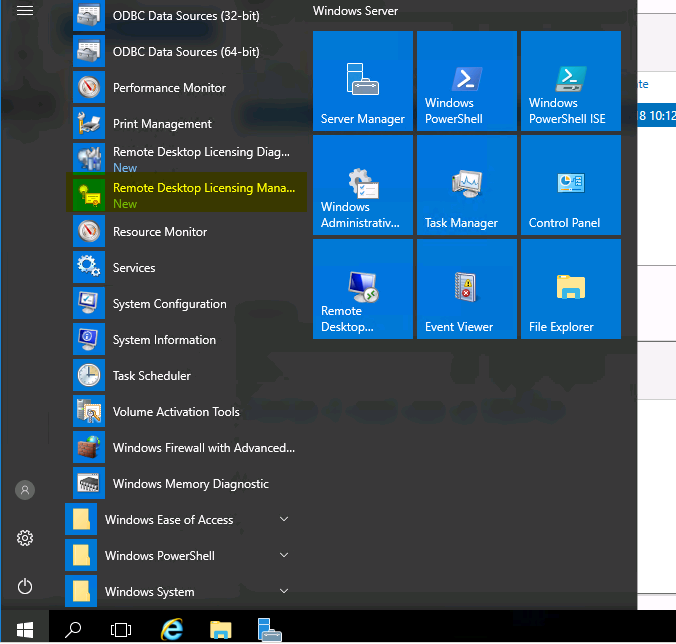Open taskbar Search magnifier
Viewport: 676px width, 644px height.
pos(73,630)
